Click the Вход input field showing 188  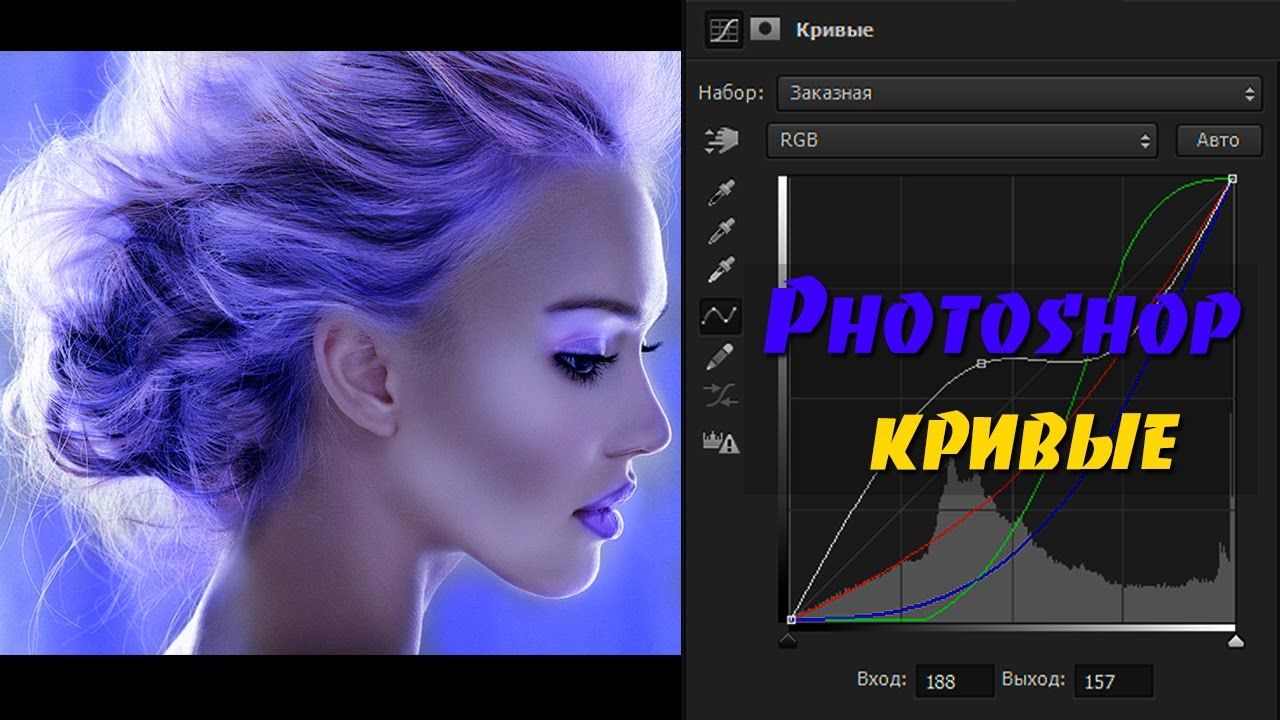953,681
